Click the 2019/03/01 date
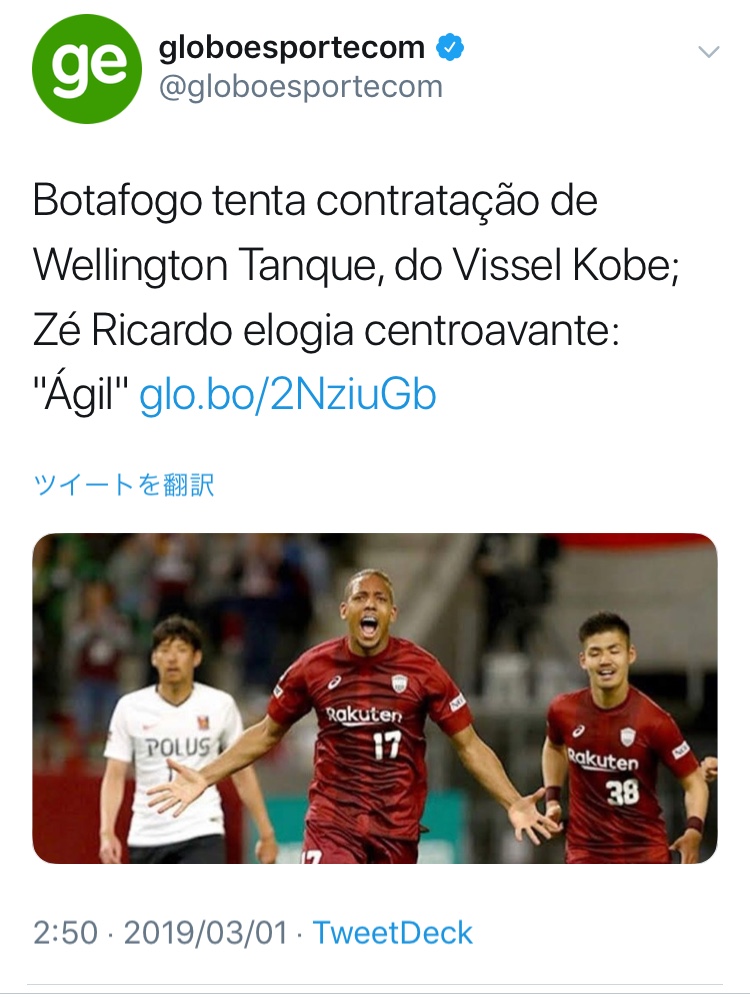This screenshot has width=750, height=998. pyautogui.click(x=206, y=934)
